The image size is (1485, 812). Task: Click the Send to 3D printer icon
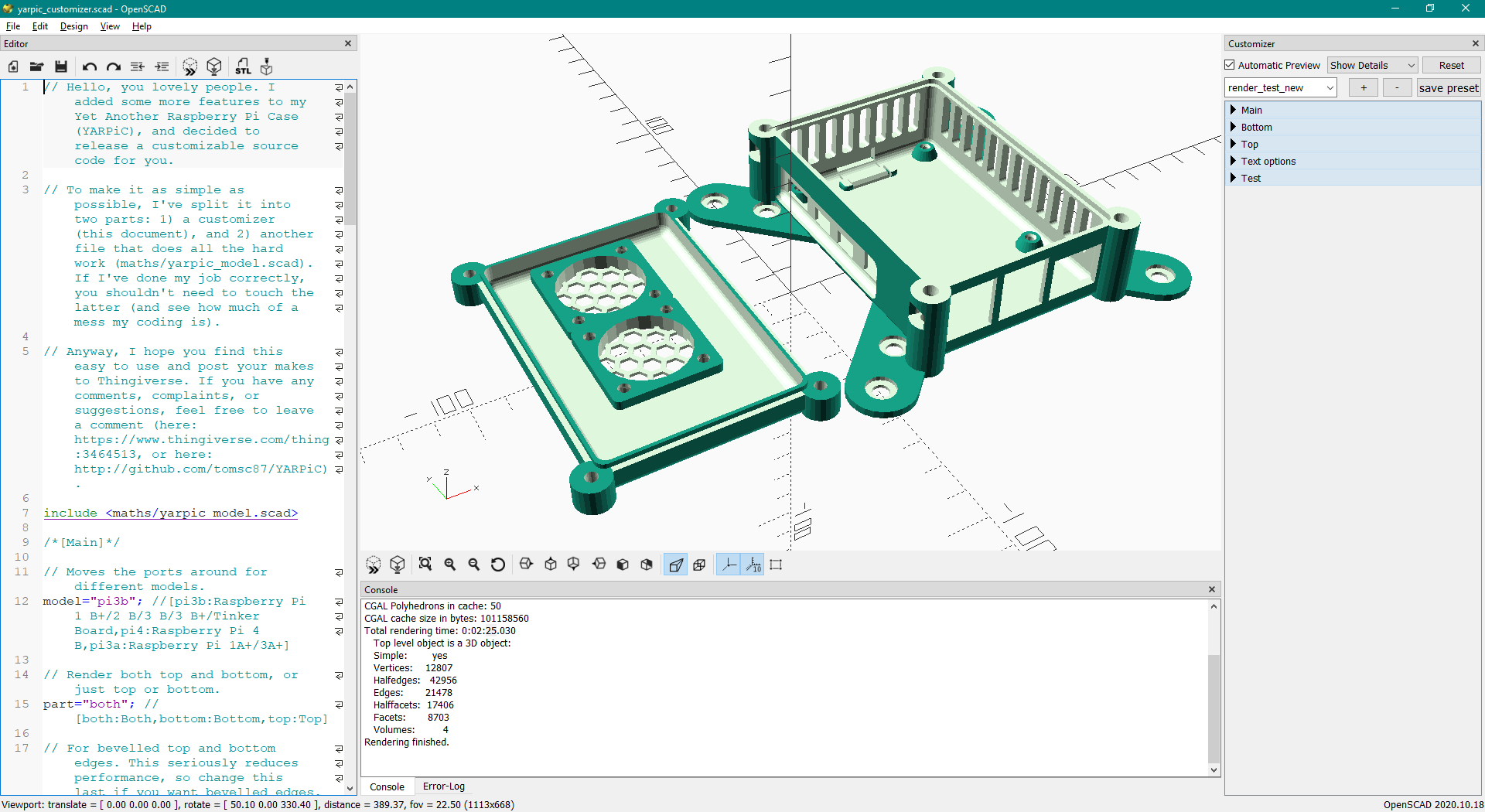point(267,67)
